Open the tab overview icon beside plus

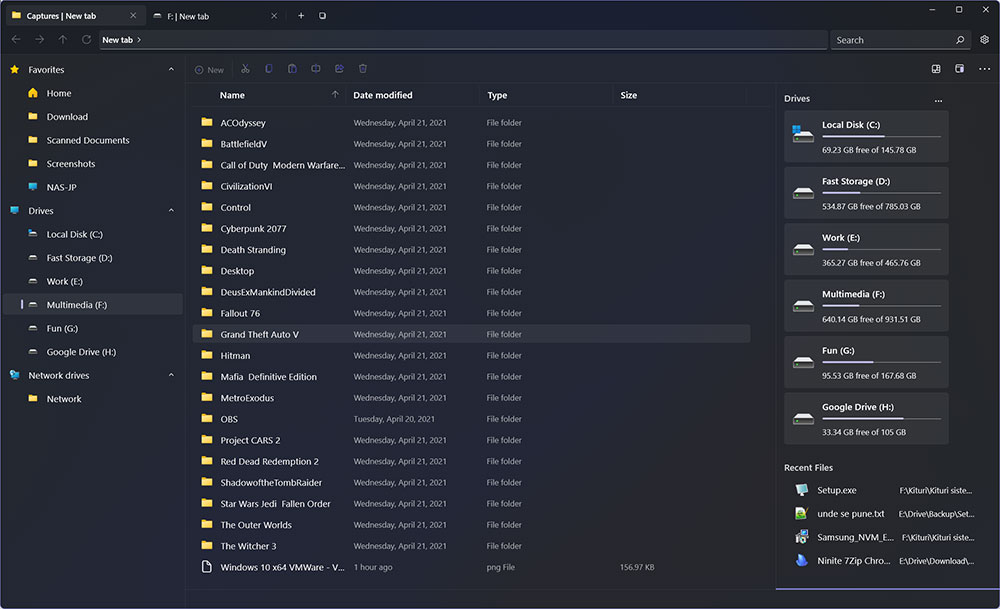click(x=323, y=15)
